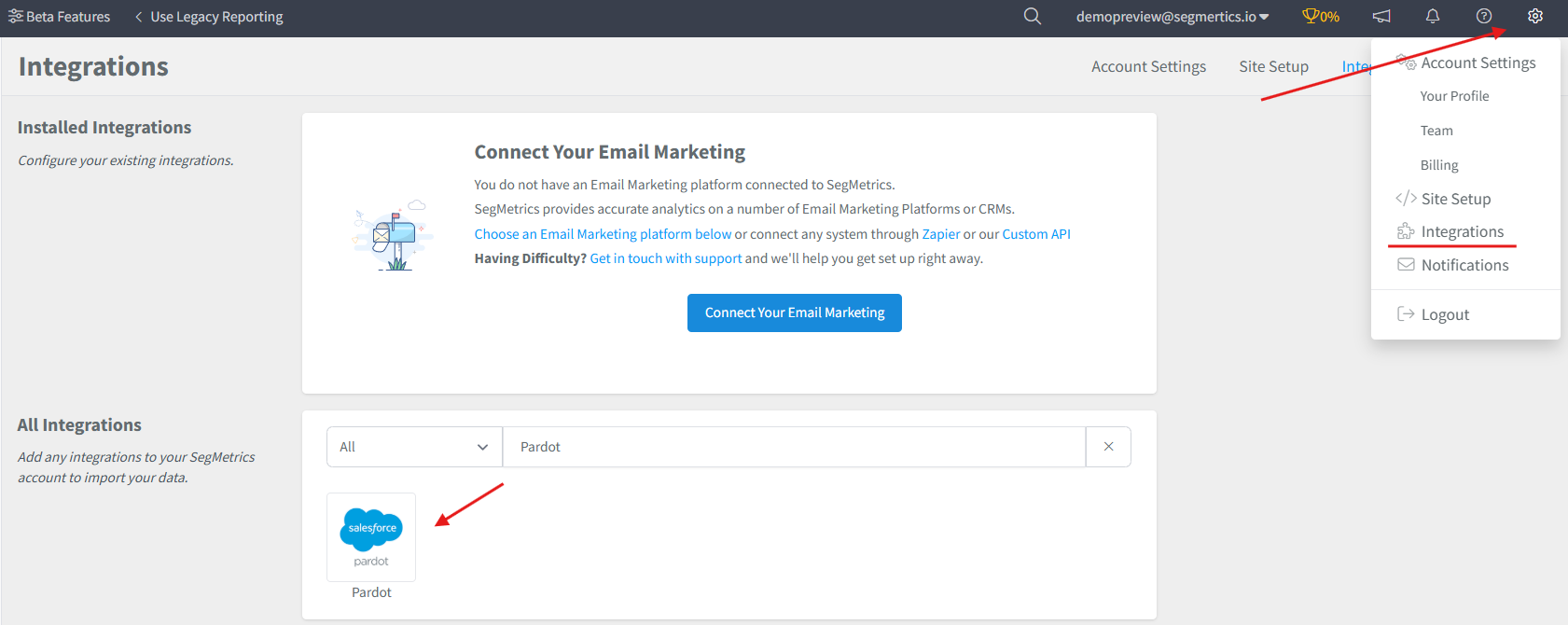Screen dimensions: 1568x625
Task: Open the announcements megaphone icon
Action: (x=1381, y=17)
